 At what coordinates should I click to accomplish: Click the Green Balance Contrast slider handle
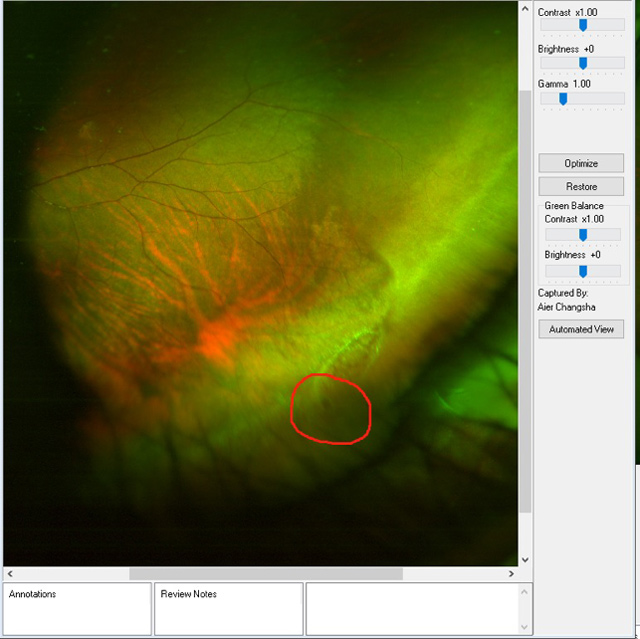(583, 235)
